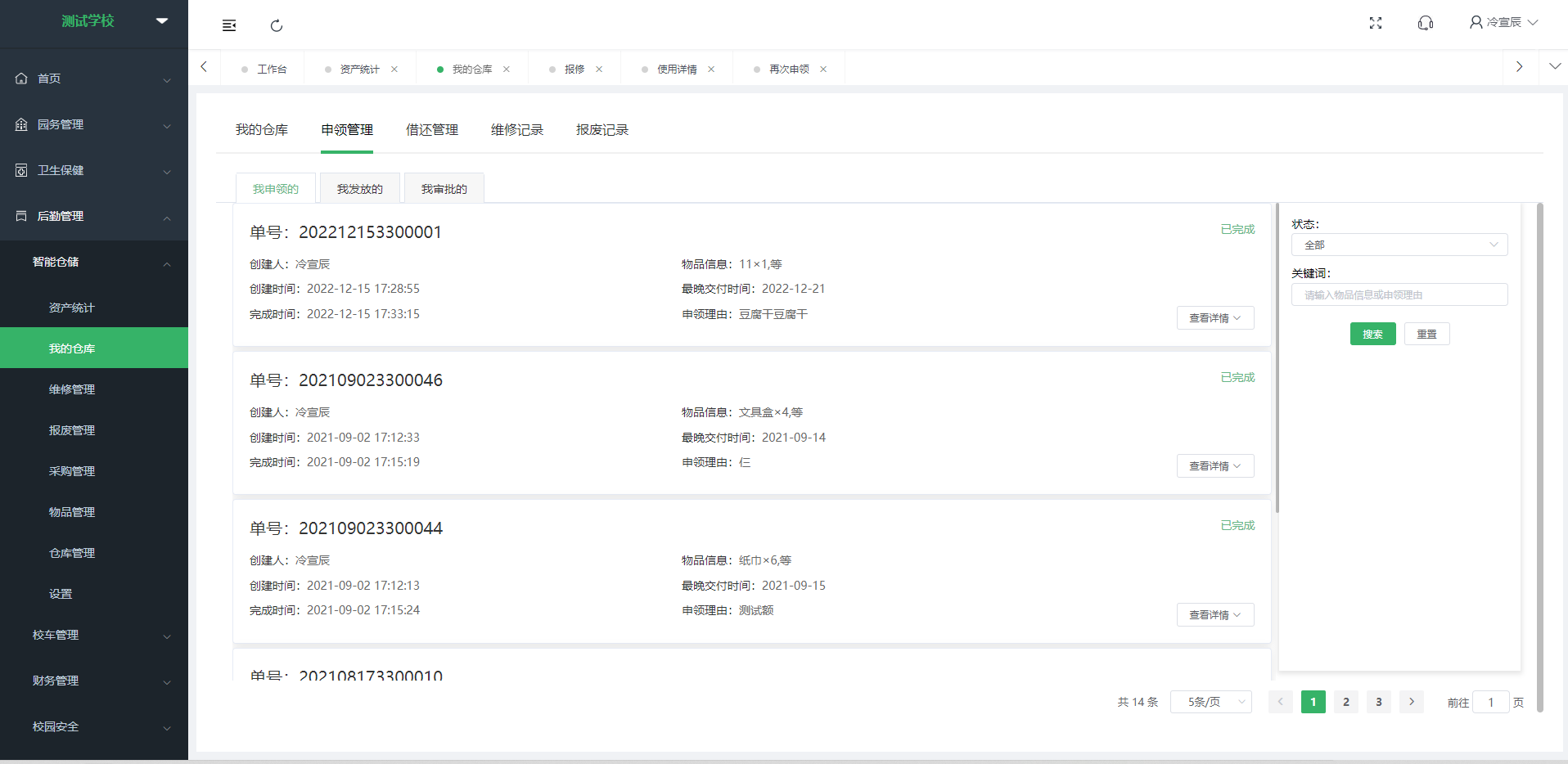Open 采购管理 in the sidebar
Image resolution: width=1568 pixels, height=764 pixels.
click(94, 471)
